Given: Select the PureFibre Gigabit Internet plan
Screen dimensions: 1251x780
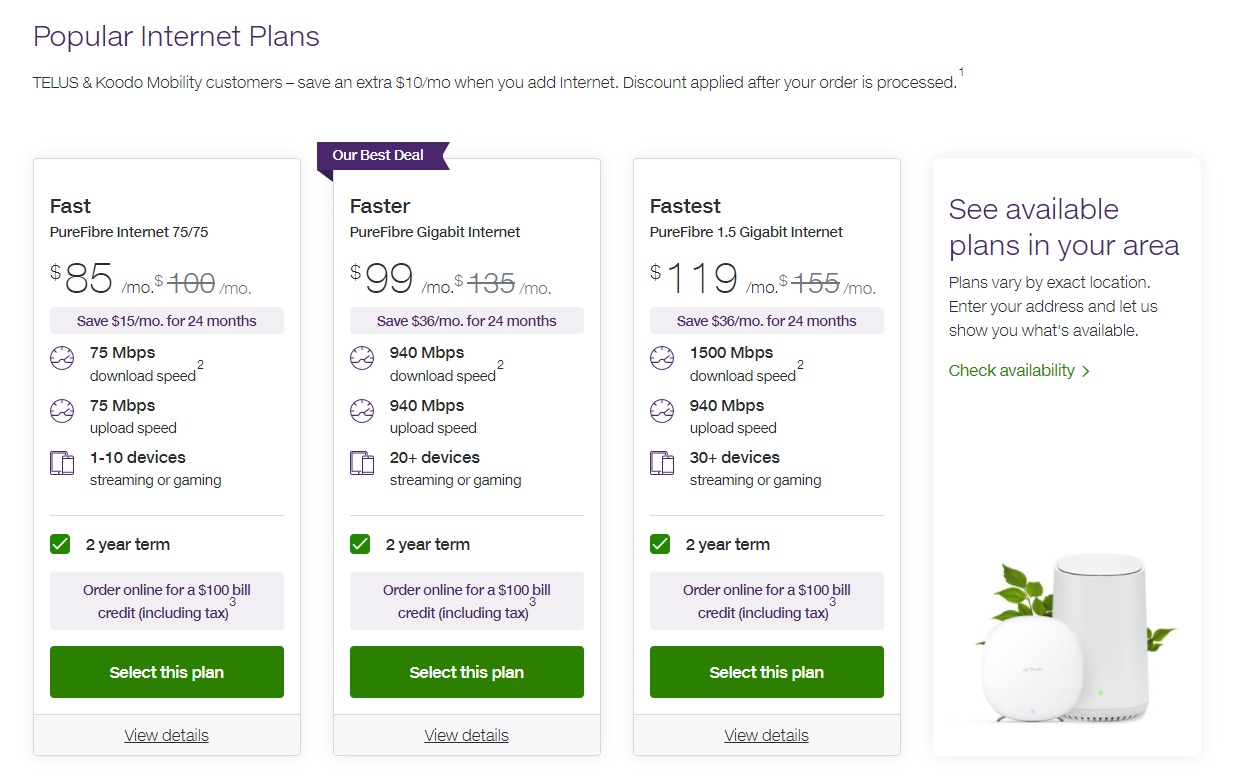Looking at the screenshot, I should 467,672.
